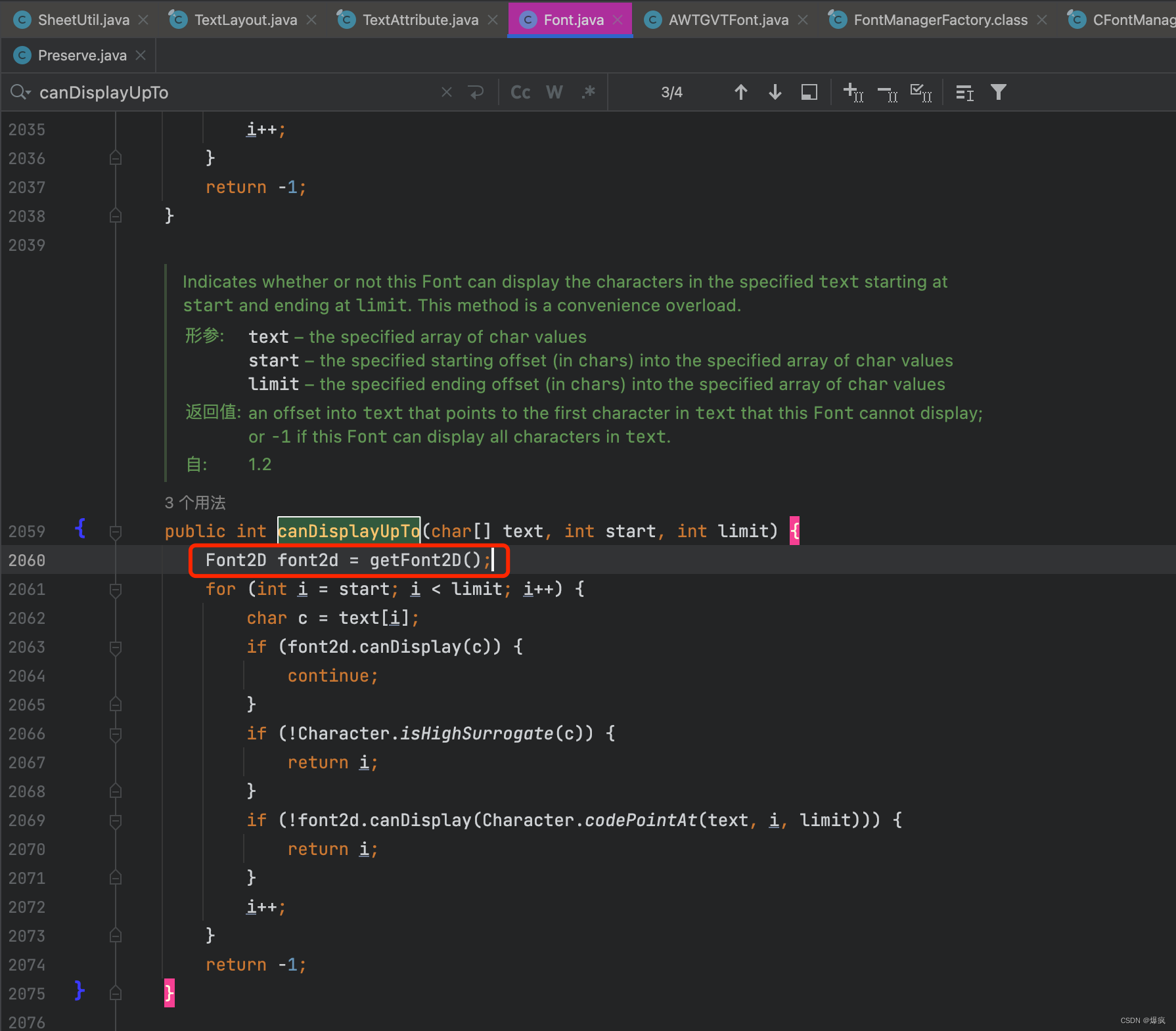
Task: Enable whole Words (W) matching
Action: click(x=554, y=93)
